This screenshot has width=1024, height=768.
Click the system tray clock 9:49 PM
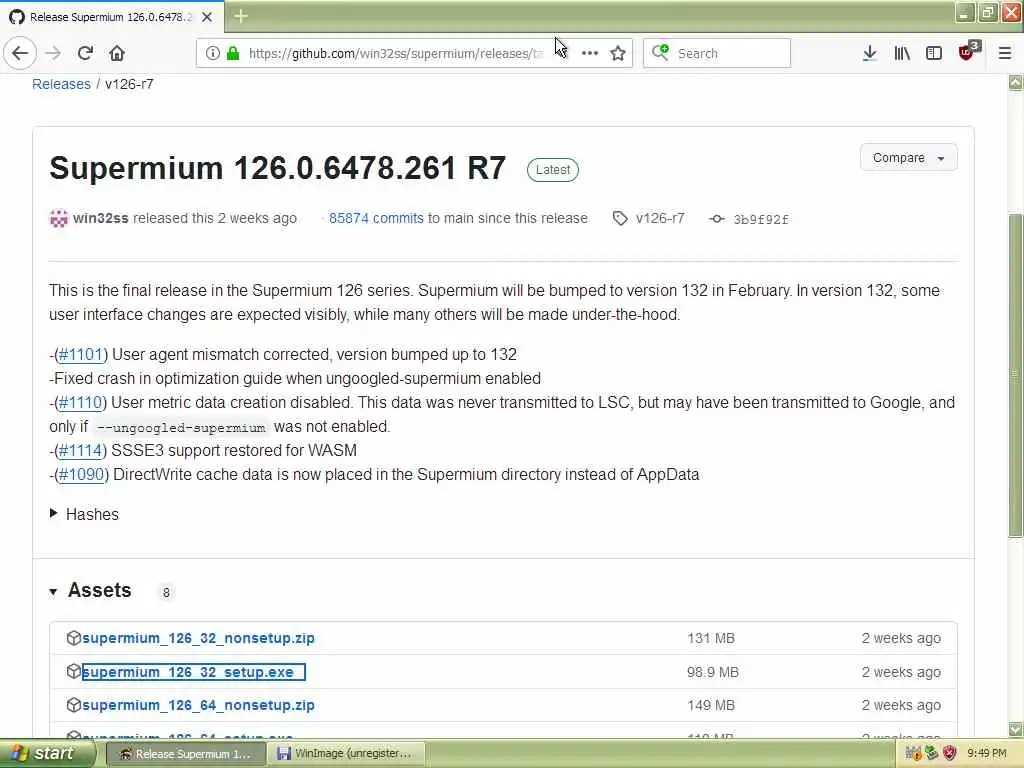[987, 754]
